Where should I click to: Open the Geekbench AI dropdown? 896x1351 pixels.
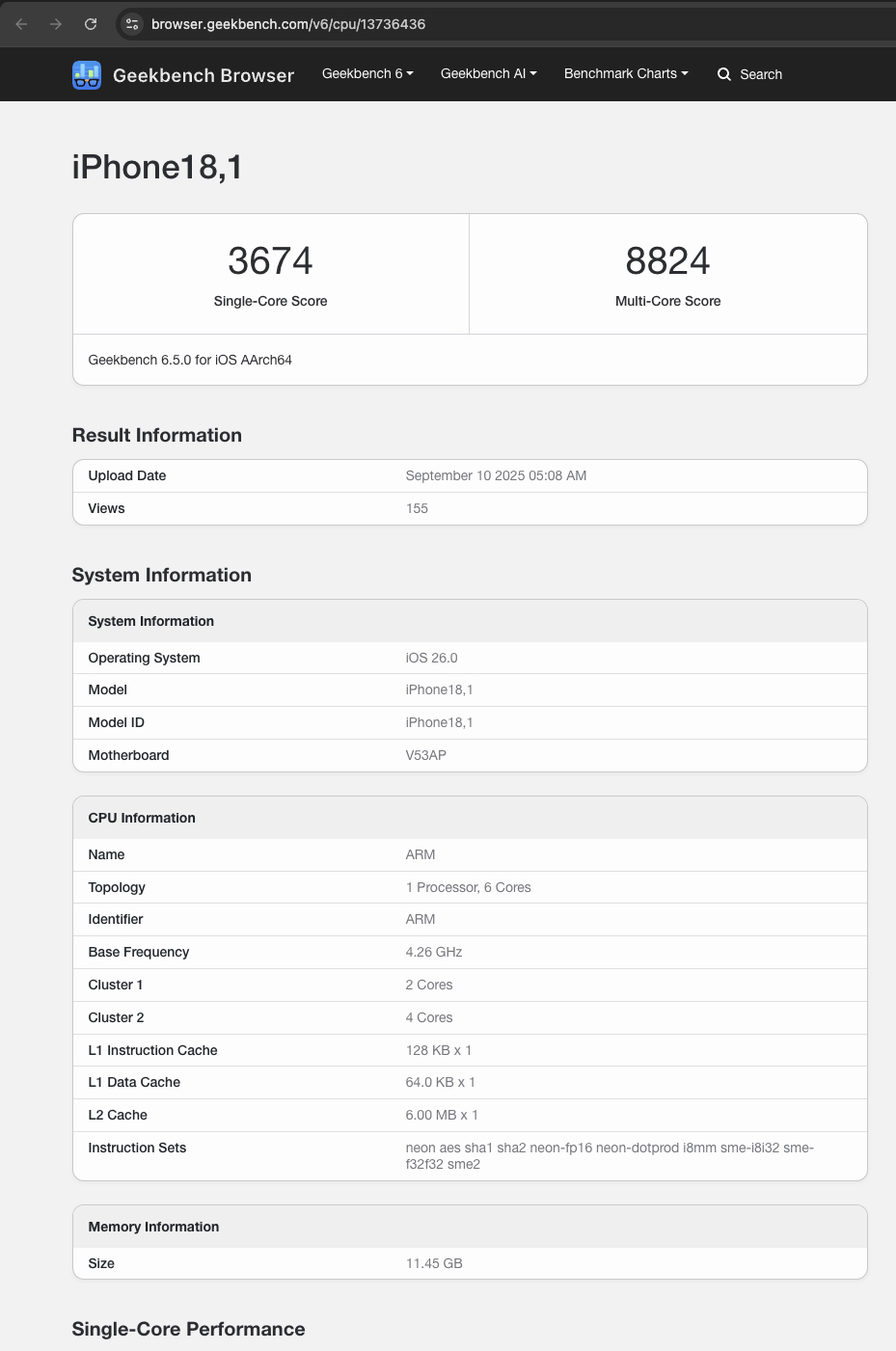488,73
